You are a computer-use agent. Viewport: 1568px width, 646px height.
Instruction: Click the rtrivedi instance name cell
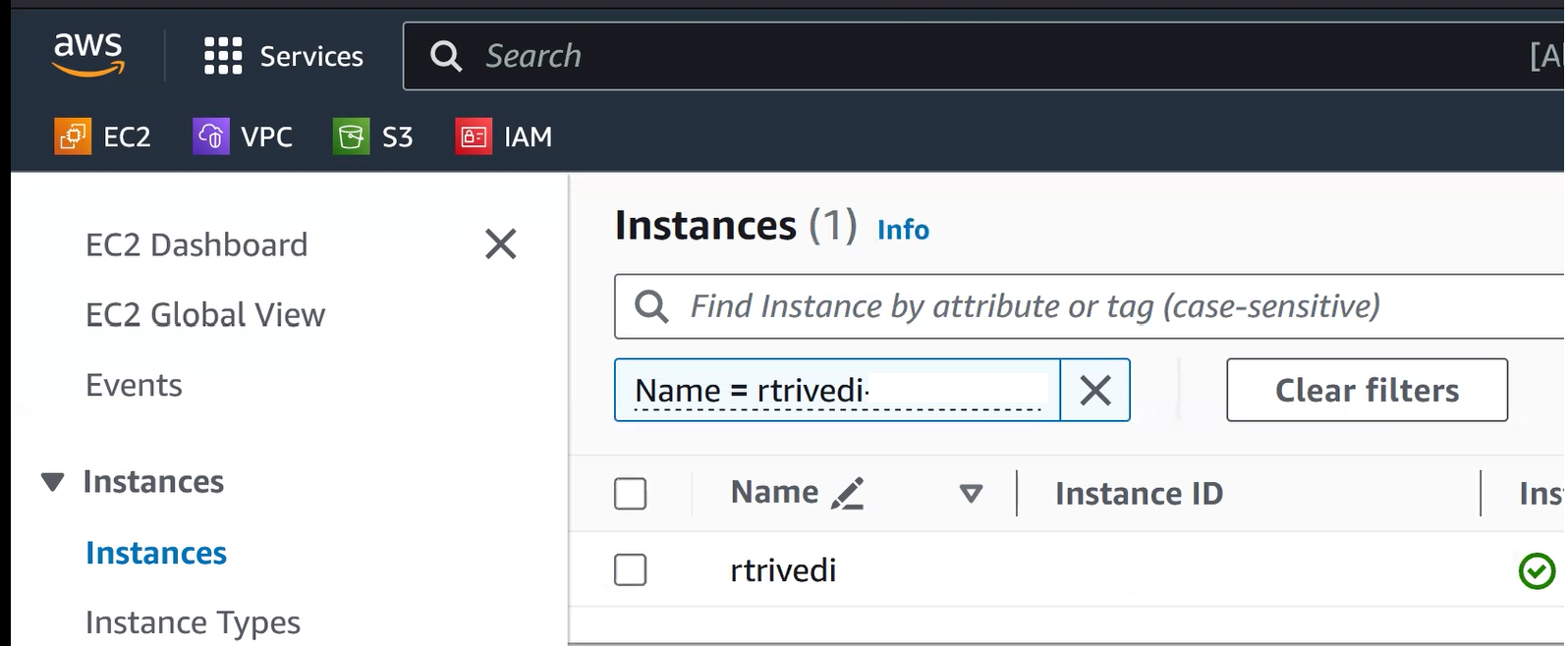point(783,570)
